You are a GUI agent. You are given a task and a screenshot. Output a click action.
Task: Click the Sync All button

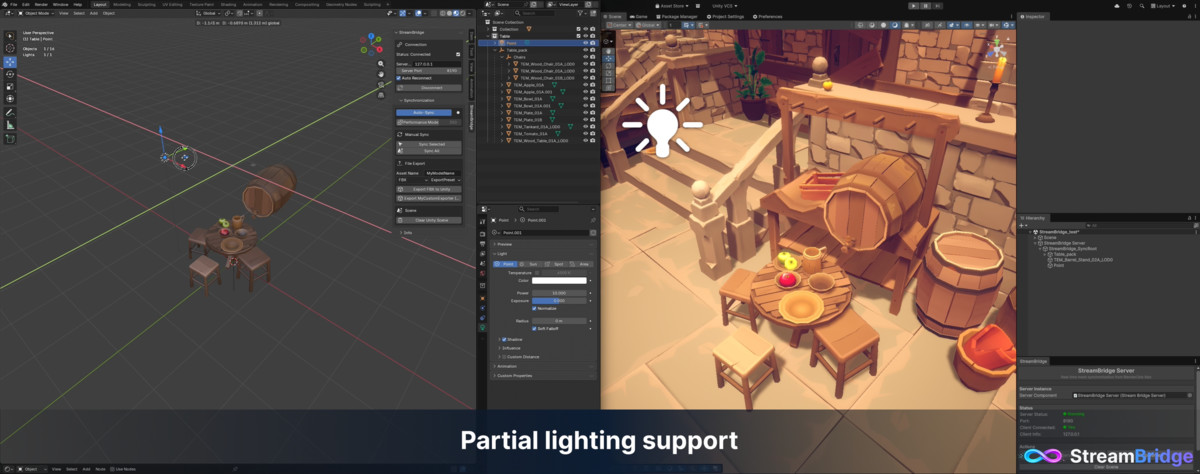pos(429,151)
